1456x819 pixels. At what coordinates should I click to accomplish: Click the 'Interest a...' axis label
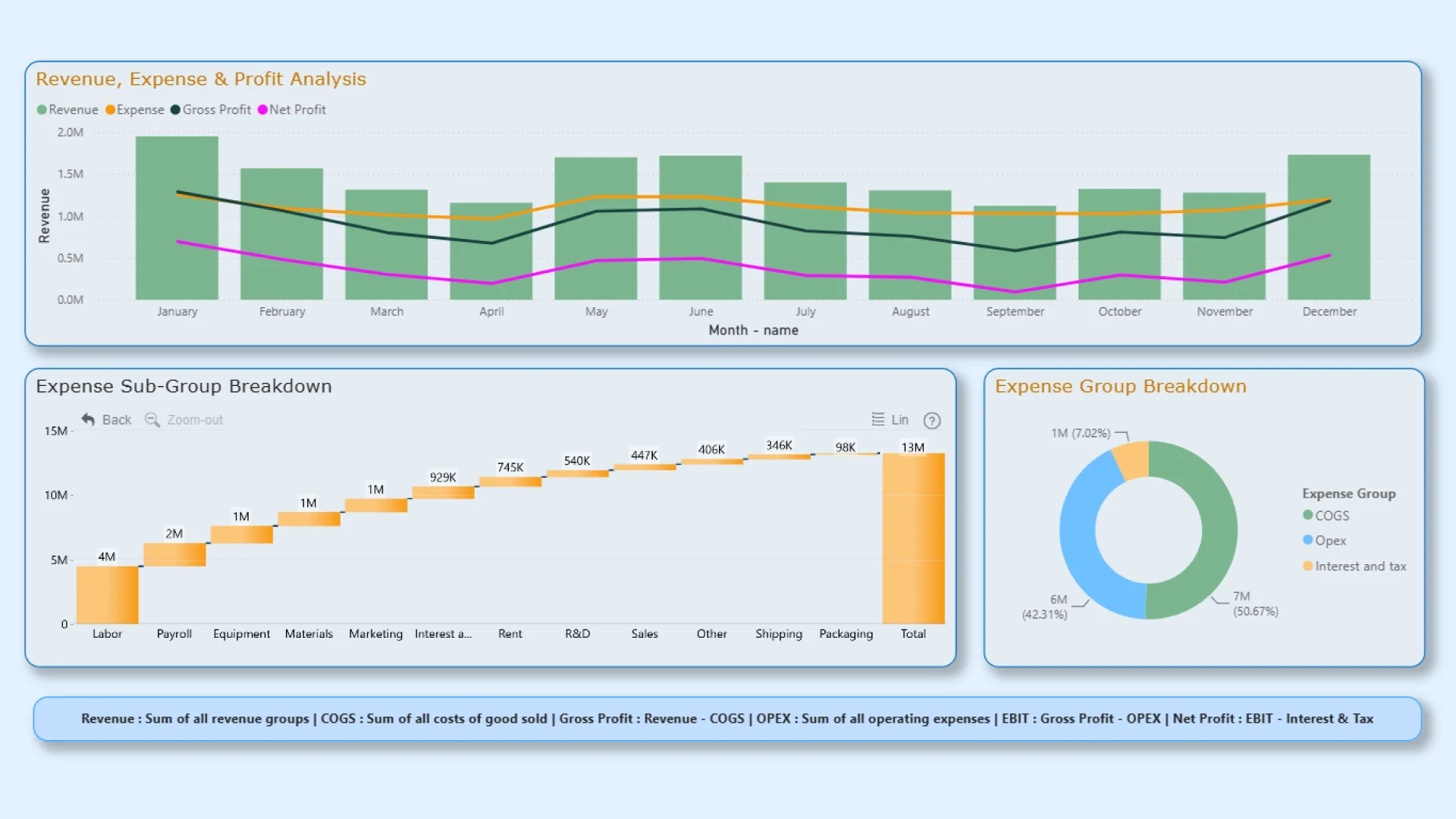point(443,634)
